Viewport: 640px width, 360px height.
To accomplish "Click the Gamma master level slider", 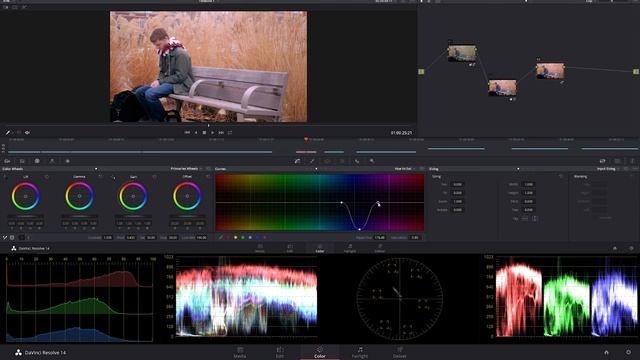I will pos(79,216).
